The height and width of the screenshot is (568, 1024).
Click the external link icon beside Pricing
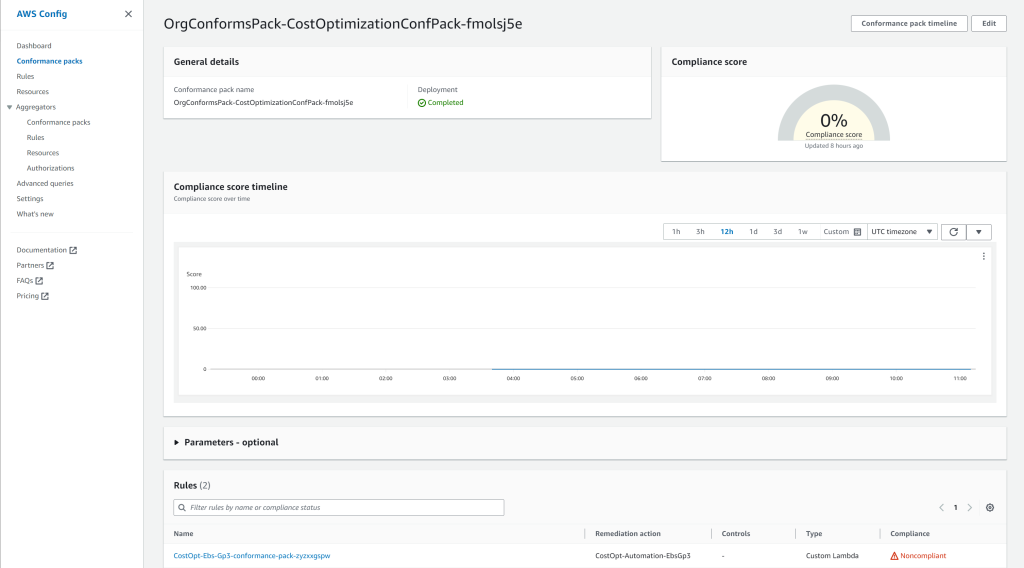tap(45, 296)
